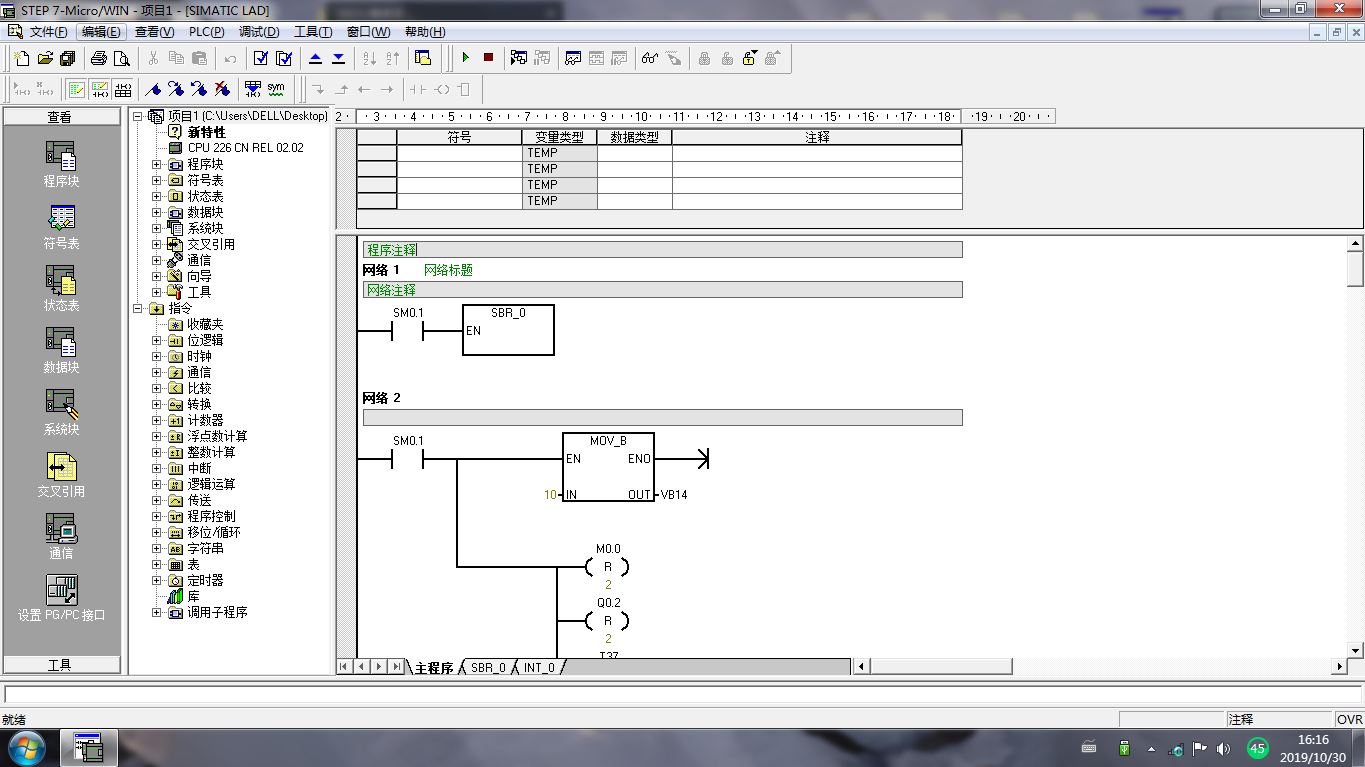Toggle the symbol information table button

122,89
